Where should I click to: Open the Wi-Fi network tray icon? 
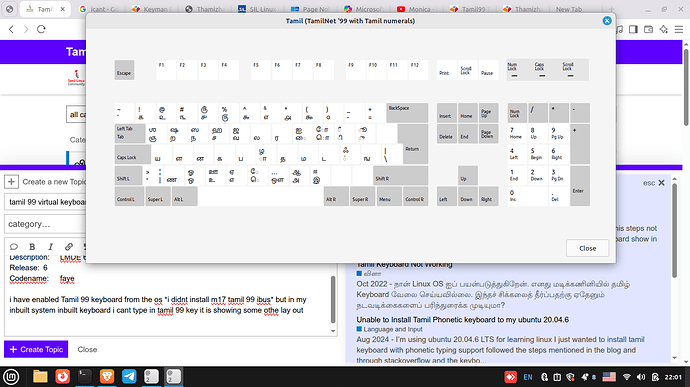click(627, 377)
